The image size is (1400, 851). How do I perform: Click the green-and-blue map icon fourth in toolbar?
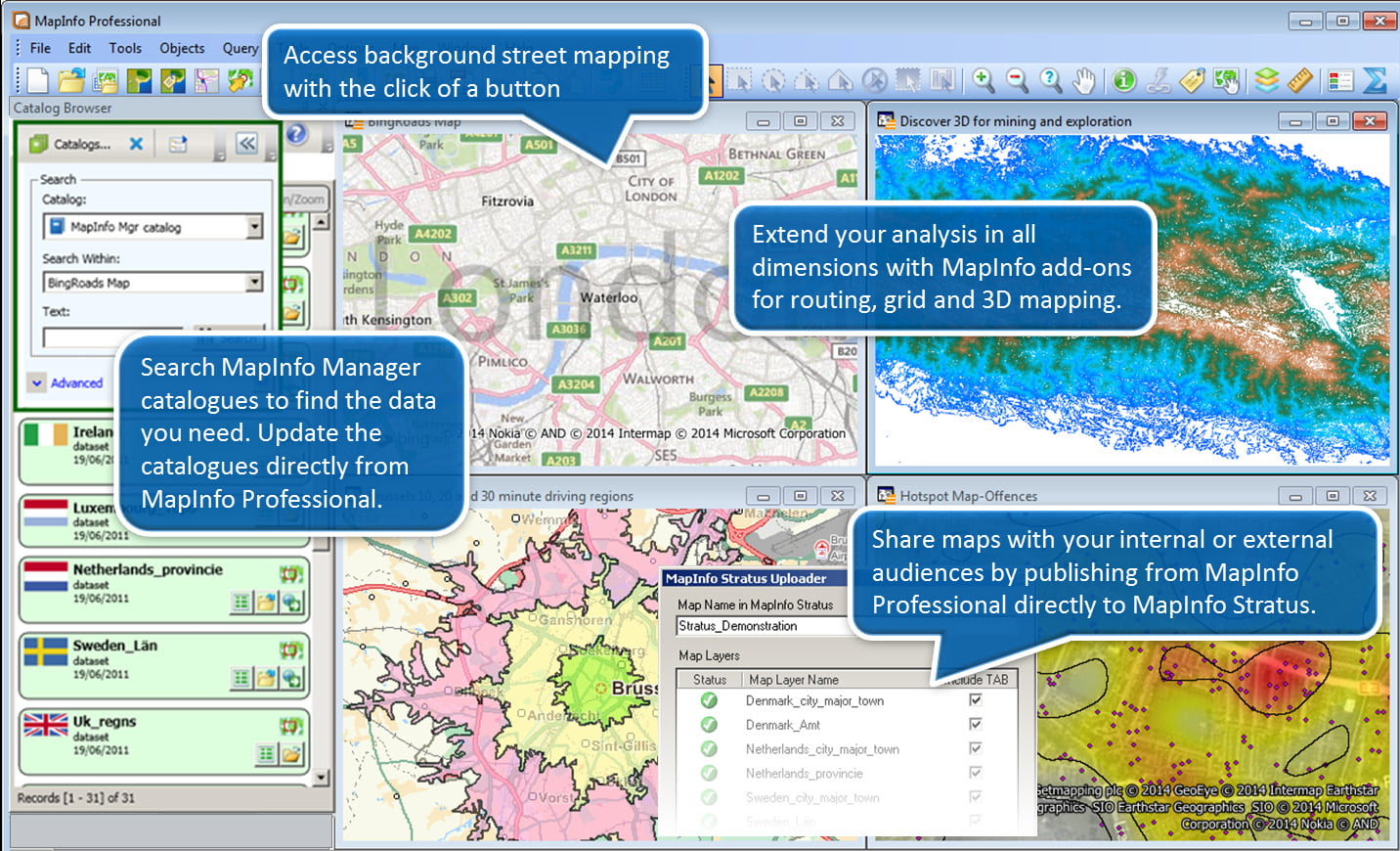140,80
